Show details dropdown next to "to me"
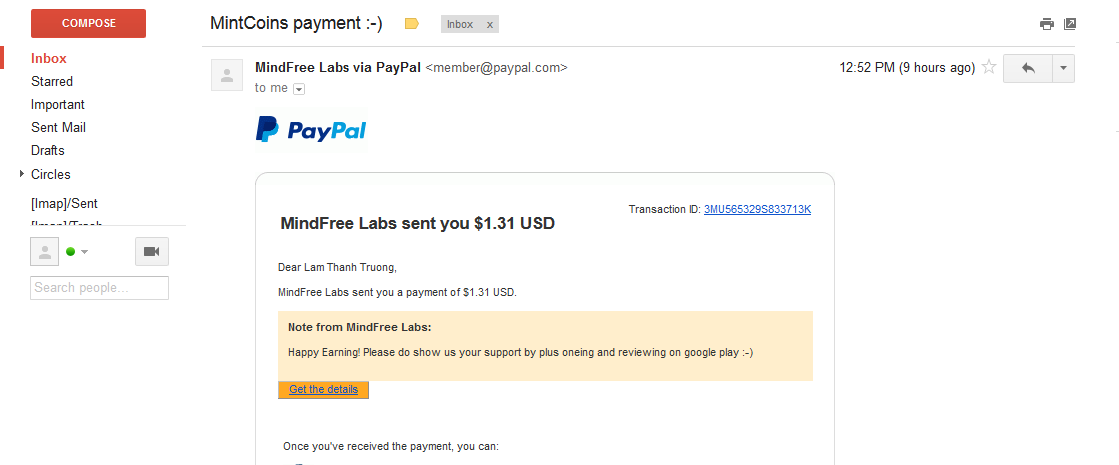The height and width of the screenshot is (465, 1119). pyautogui.click(x=299, y=89)
